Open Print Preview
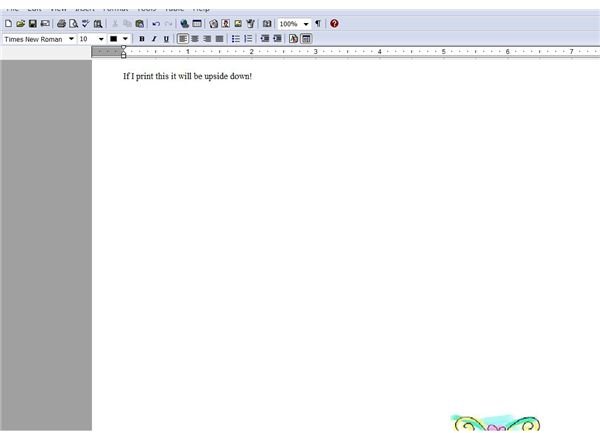This screenshot has height=433, width=600. click(x=73, y=24)
